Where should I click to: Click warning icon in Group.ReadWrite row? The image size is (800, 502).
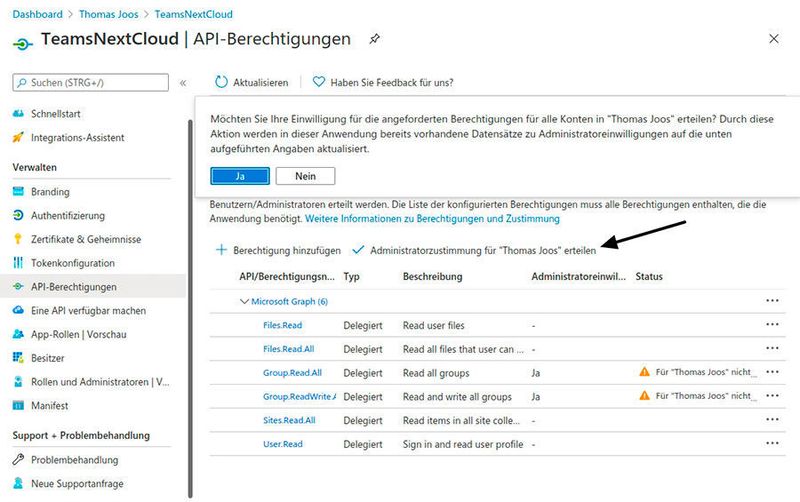click(x=644, y=395)
